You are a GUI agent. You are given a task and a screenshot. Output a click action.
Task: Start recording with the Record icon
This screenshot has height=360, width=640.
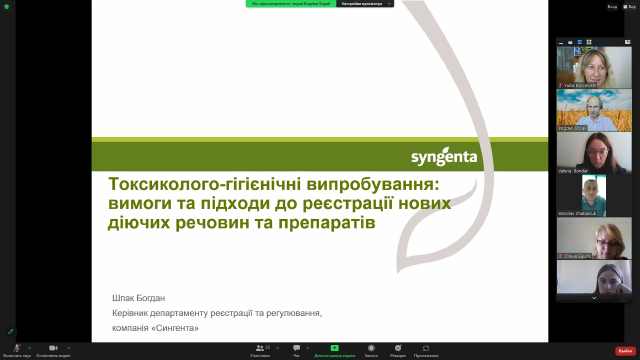click(371, 349)
